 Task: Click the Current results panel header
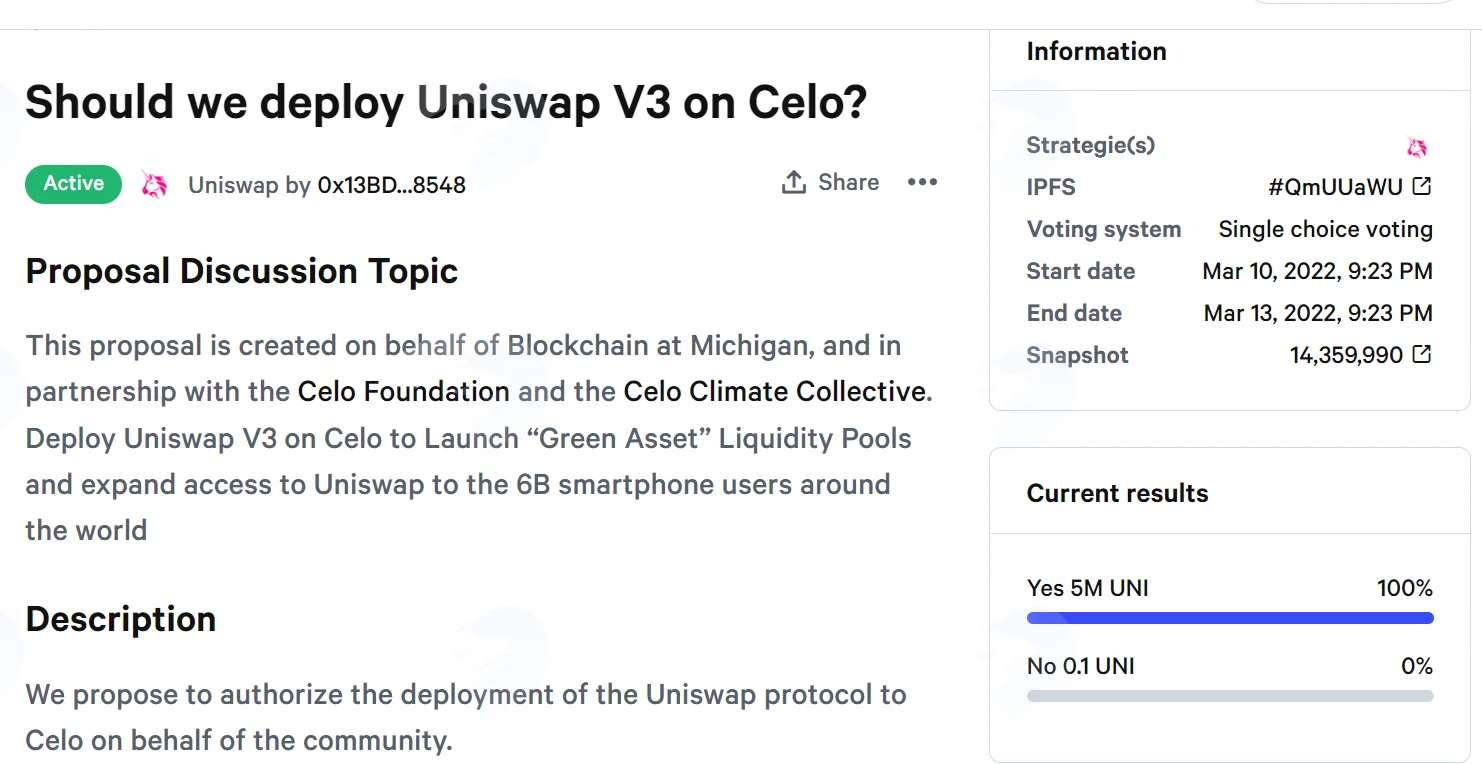[1229, 493]
